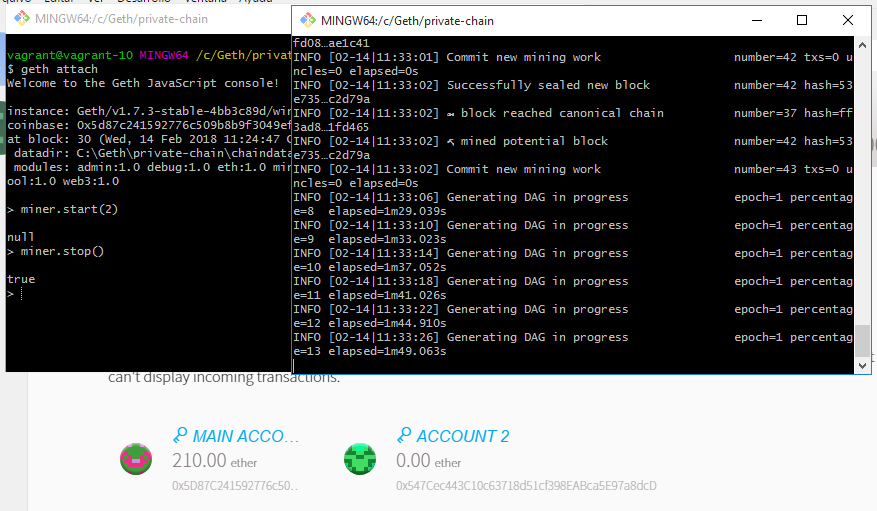877x511 pixels.
Task: Click the 'miner.stop()' command line
Action: pos(55,251)
